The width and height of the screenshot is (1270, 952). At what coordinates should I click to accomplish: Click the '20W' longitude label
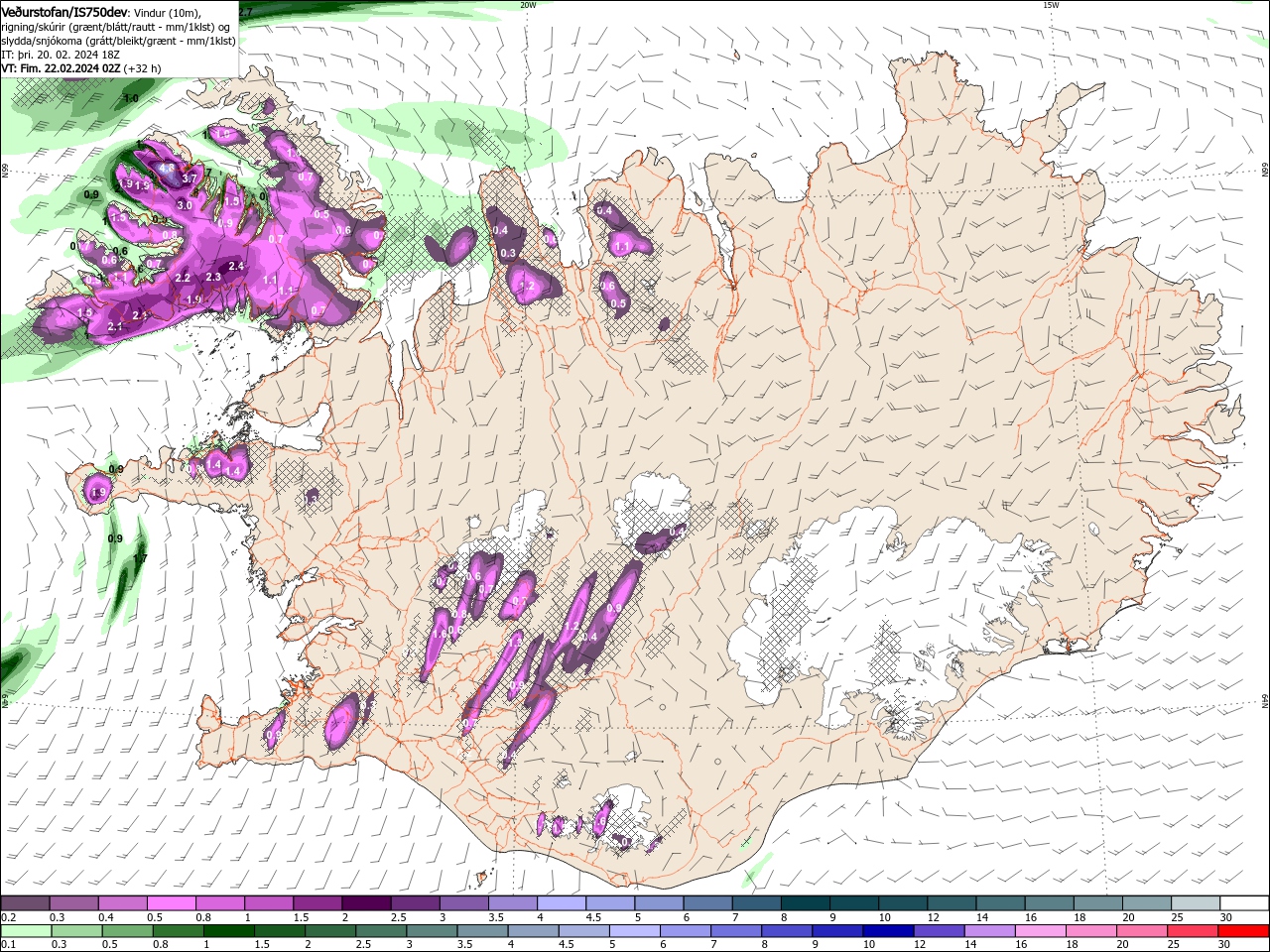[528, 4]
